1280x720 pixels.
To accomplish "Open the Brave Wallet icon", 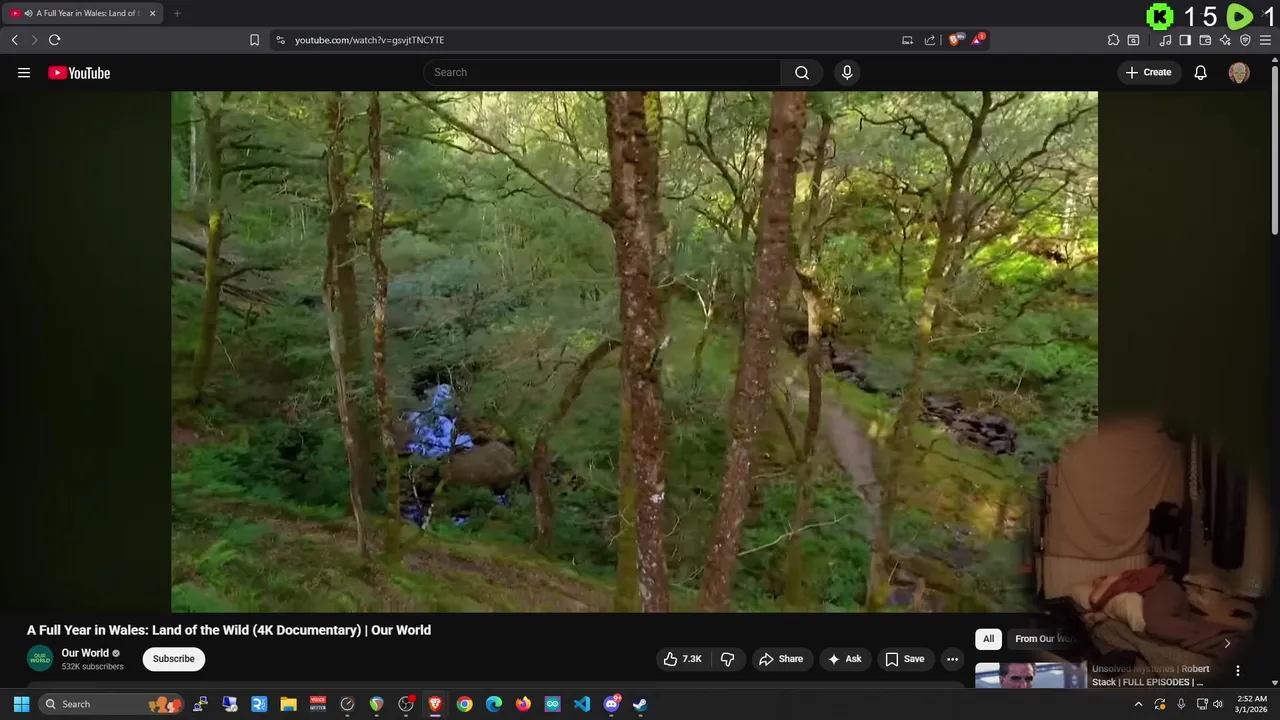I will (1205, 40).
